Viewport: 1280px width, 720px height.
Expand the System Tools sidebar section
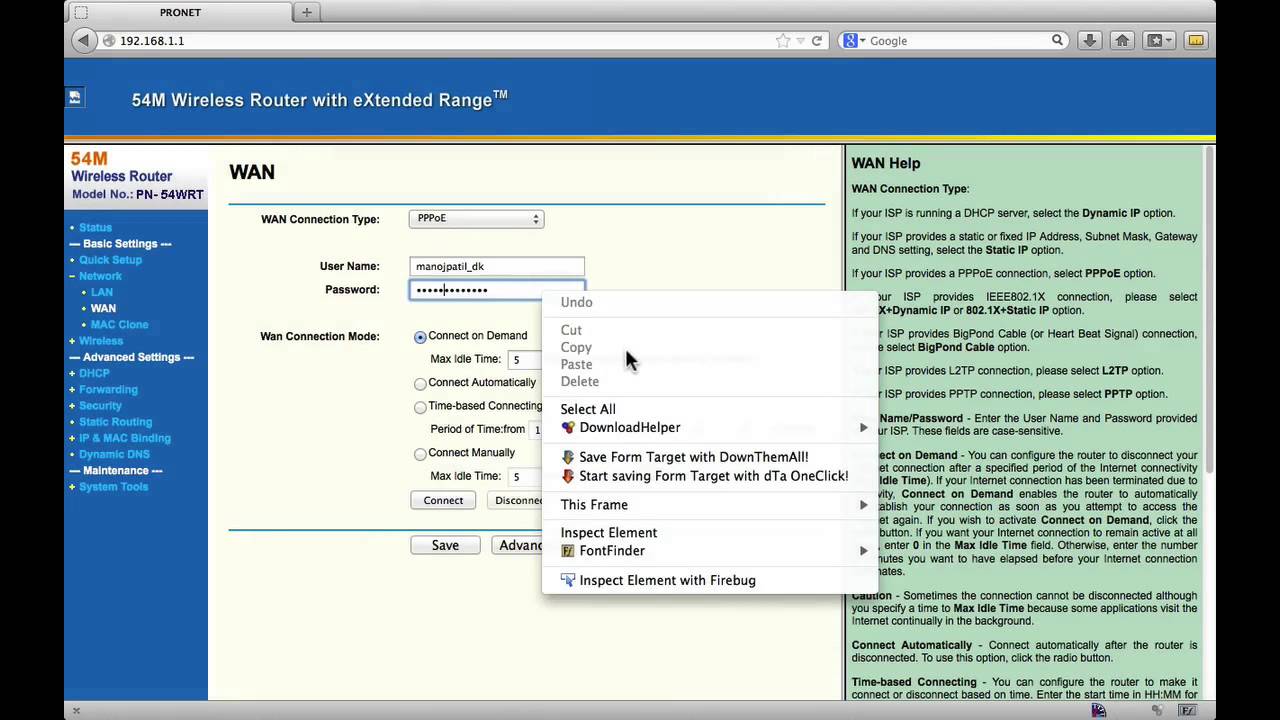point(72,487)
